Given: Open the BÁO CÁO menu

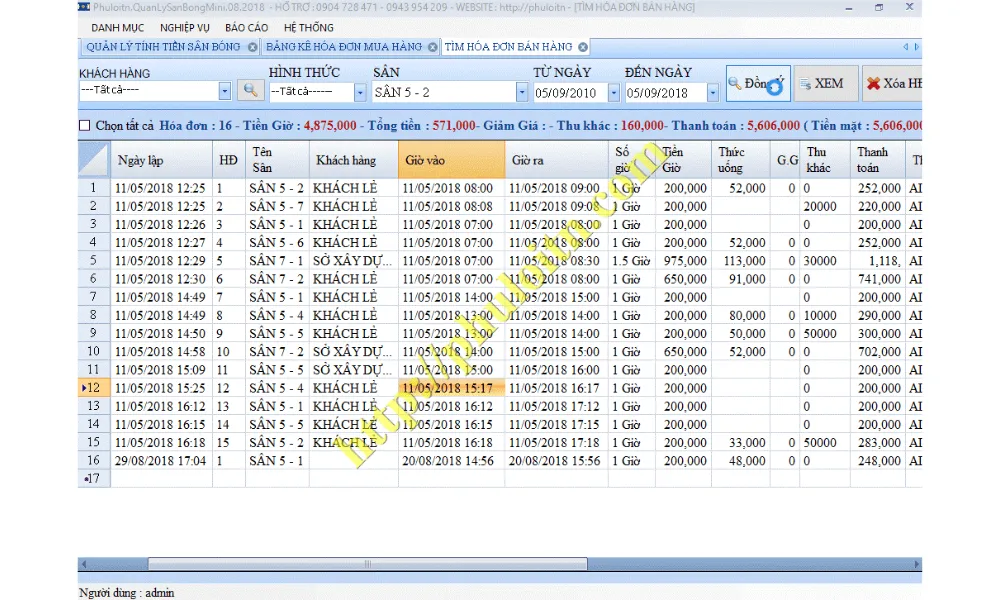Looking at the screenshot, I should click(247, 28).
